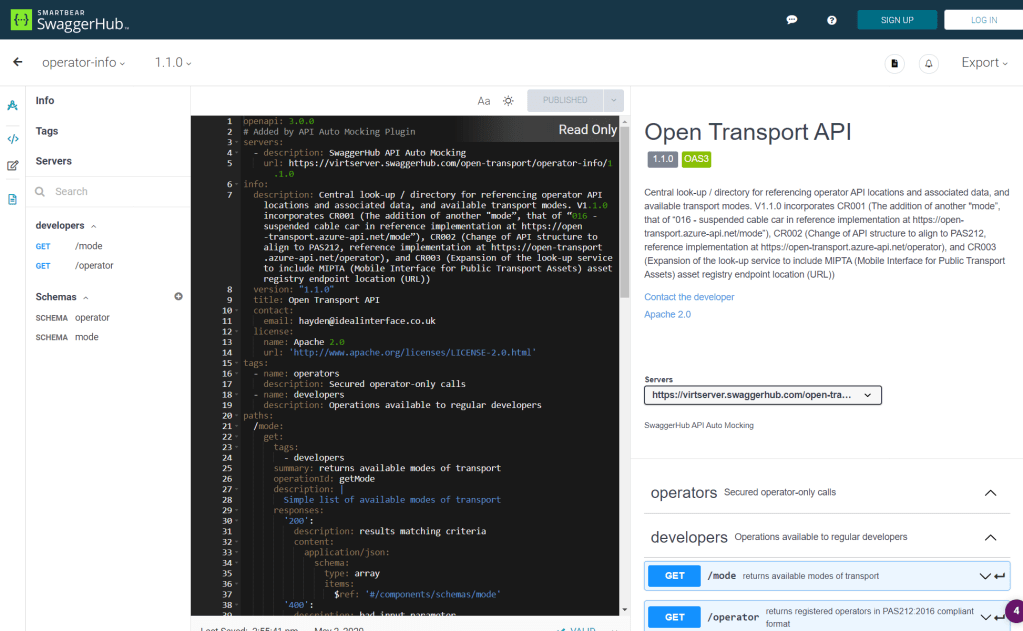
Task: Collapse the operators section chevron
Action: point(990,493)
